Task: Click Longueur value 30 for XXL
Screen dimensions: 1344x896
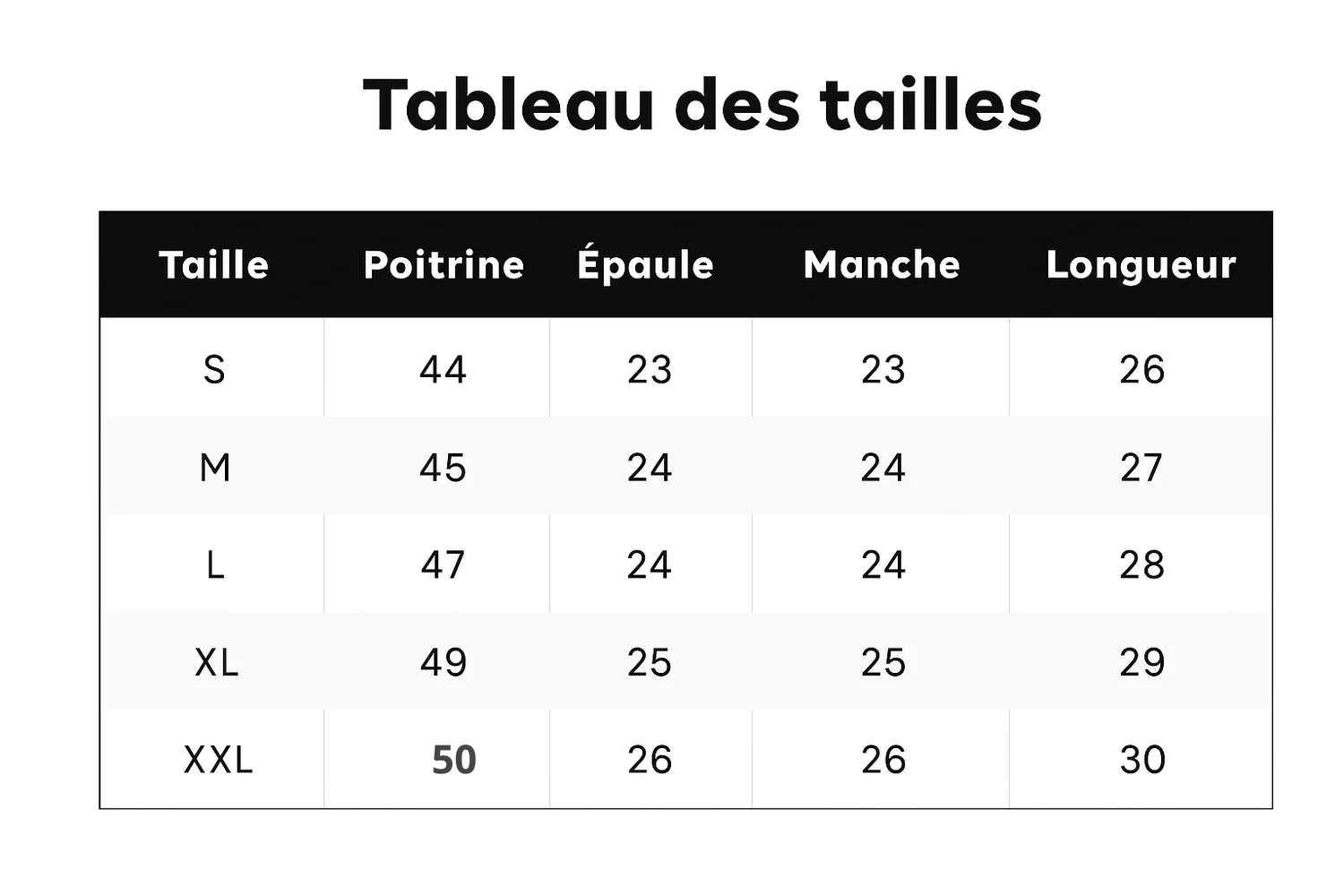Action: click(x=1142, y=761)
